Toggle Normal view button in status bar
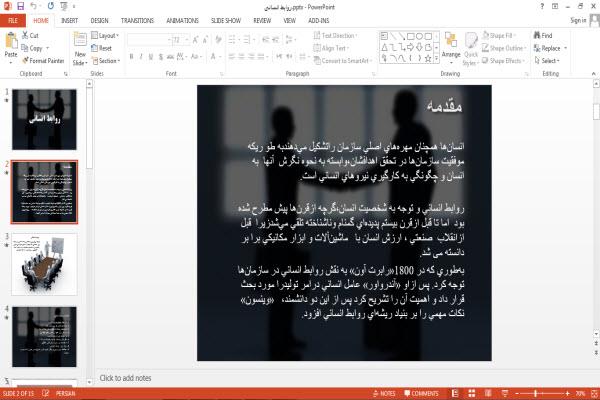This screenshot has width=600, height=400. 455,393
